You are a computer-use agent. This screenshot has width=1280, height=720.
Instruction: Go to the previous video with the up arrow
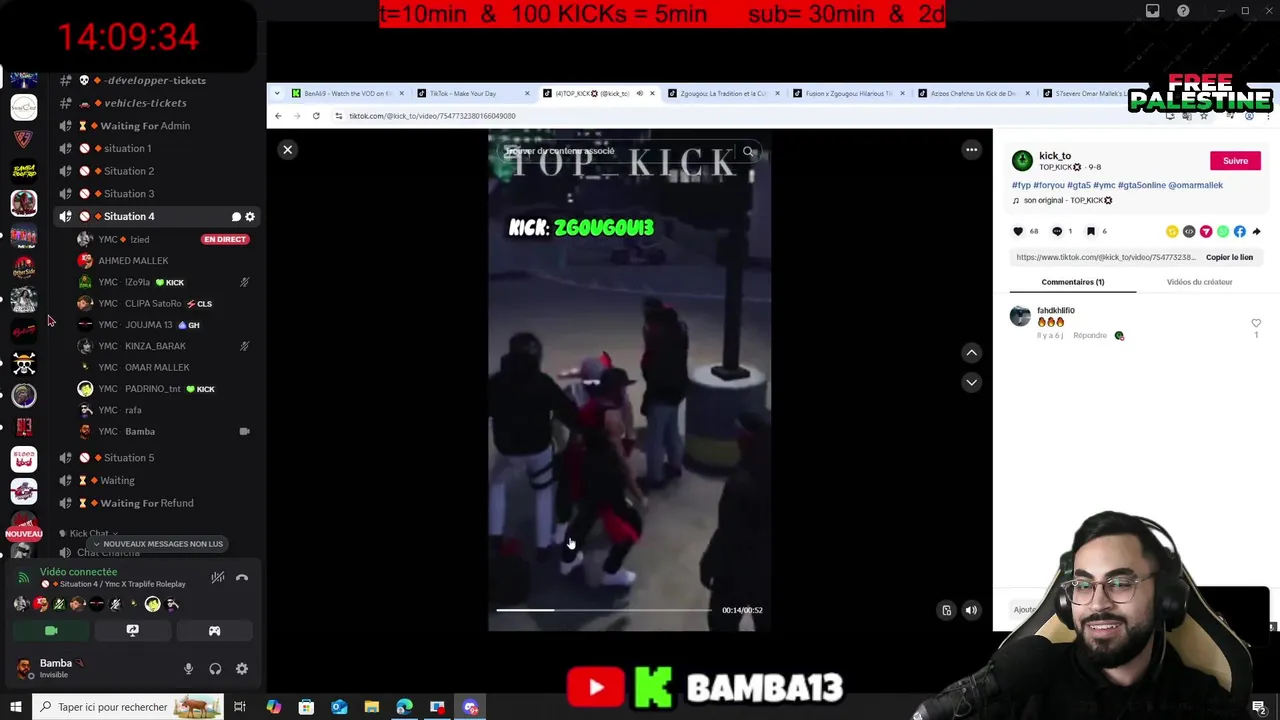pos(971,353)
